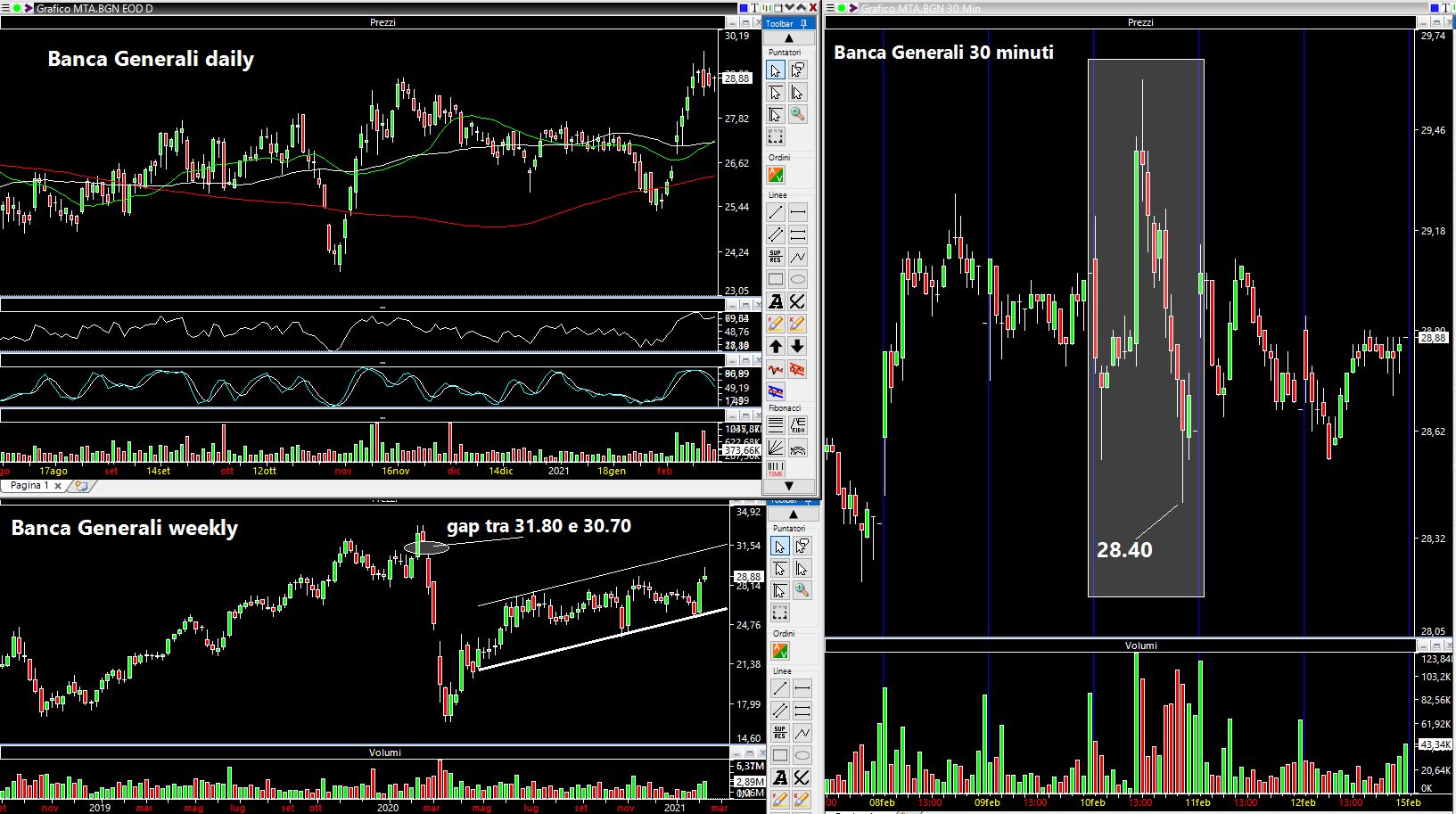Click the 'Banca Generali daily' chart label
Screen dimensions: 1456x814
151,60
